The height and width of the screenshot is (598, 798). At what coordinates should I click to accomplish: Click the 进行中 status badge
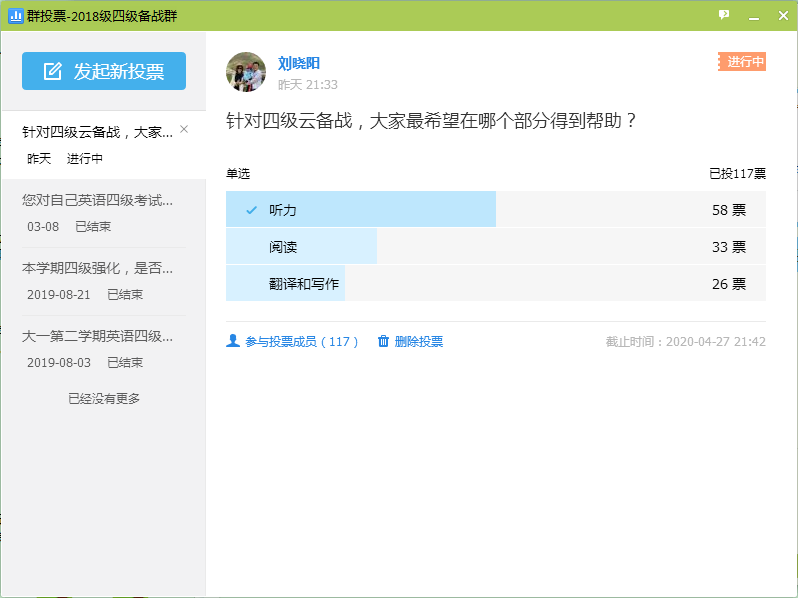click(x=742, y=62)
